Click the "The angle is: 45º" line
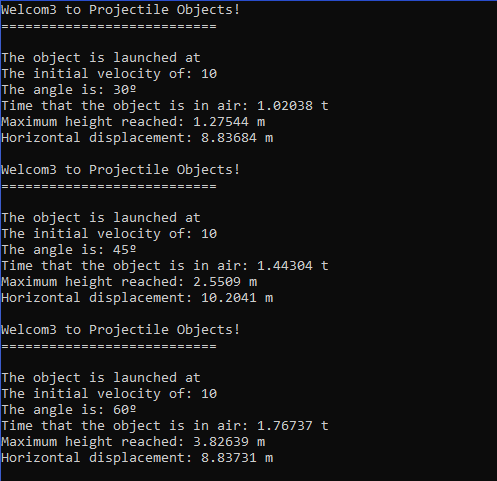 [69, 250]
